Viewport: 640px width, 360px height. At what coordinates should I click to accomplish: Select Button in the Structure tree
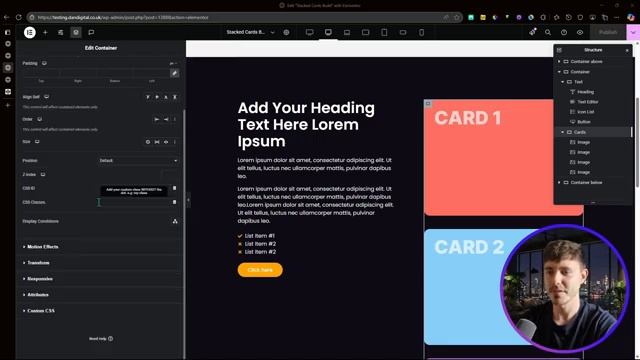click(584, 122)
